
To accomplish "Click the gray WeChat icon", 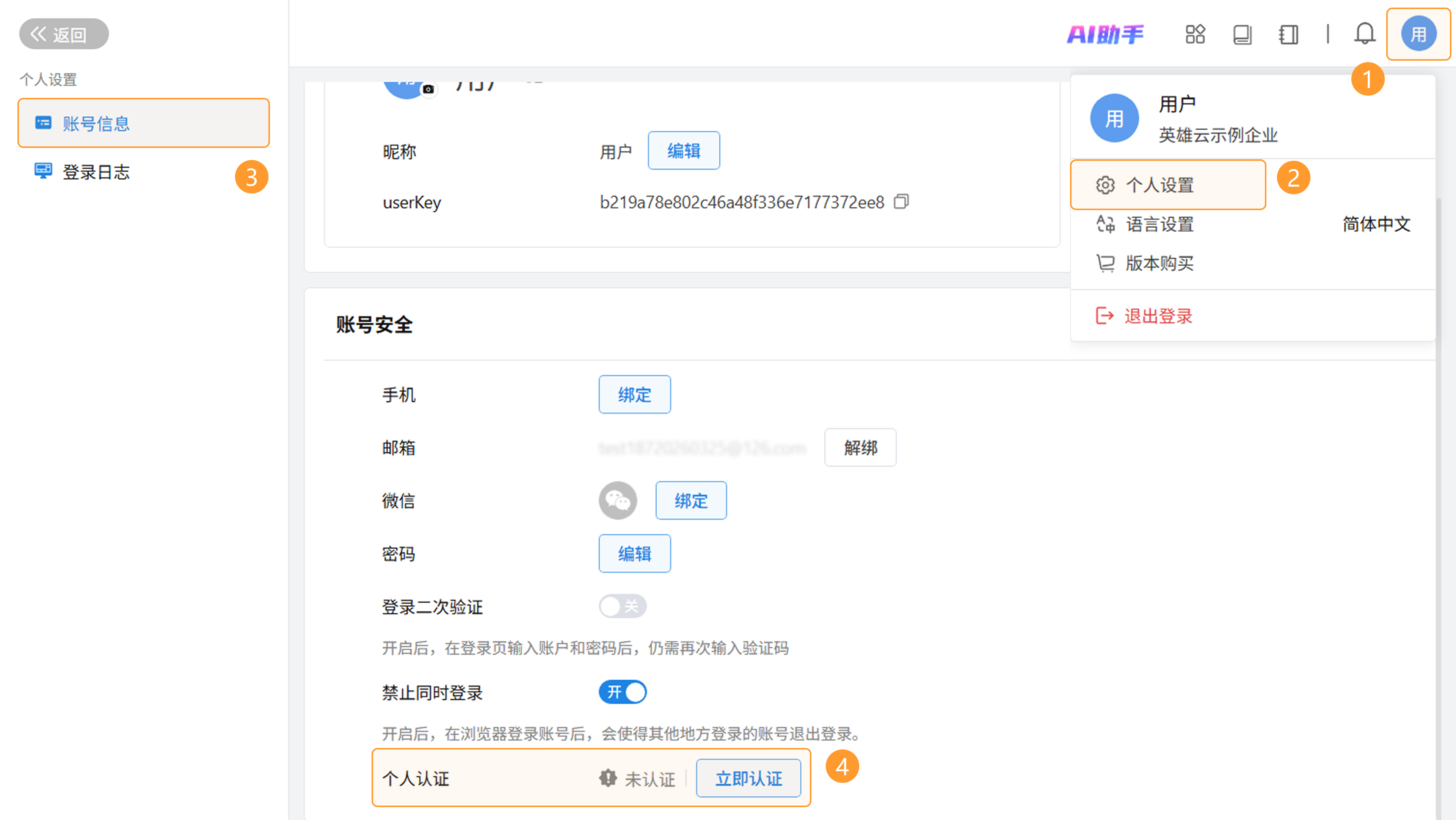I will [x=617, y=501].
